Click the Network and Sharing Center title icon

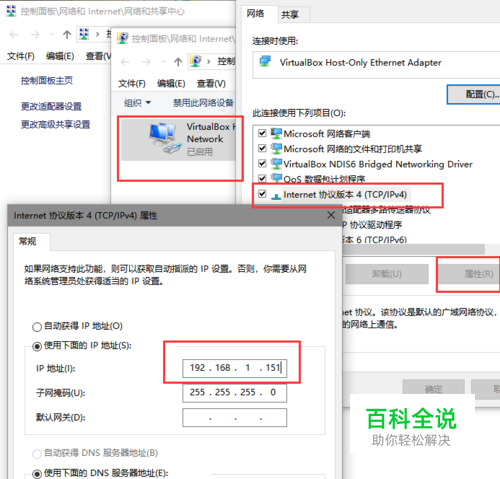coord(11,11)
